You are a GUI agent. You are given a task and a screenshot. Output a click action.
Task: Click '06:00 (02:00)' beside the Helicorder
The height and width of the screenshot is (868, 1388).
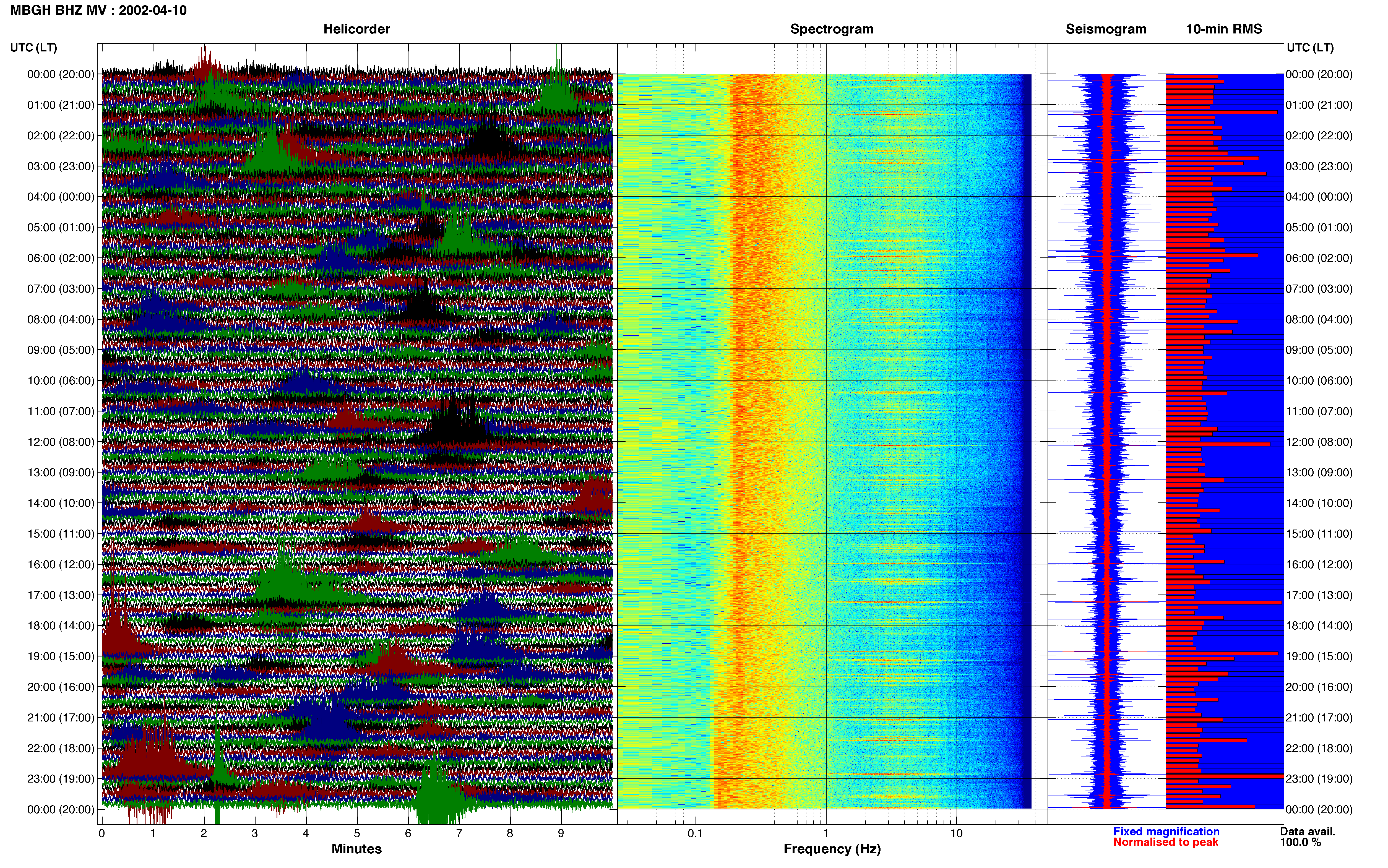pyautogui.click(x=61, y=258)
